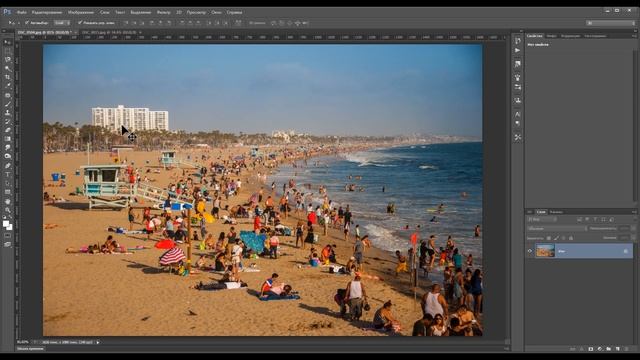The image size is (640, 360).
Task: Change screen mode from toolbar bottom
Action: tap(7, 244)
